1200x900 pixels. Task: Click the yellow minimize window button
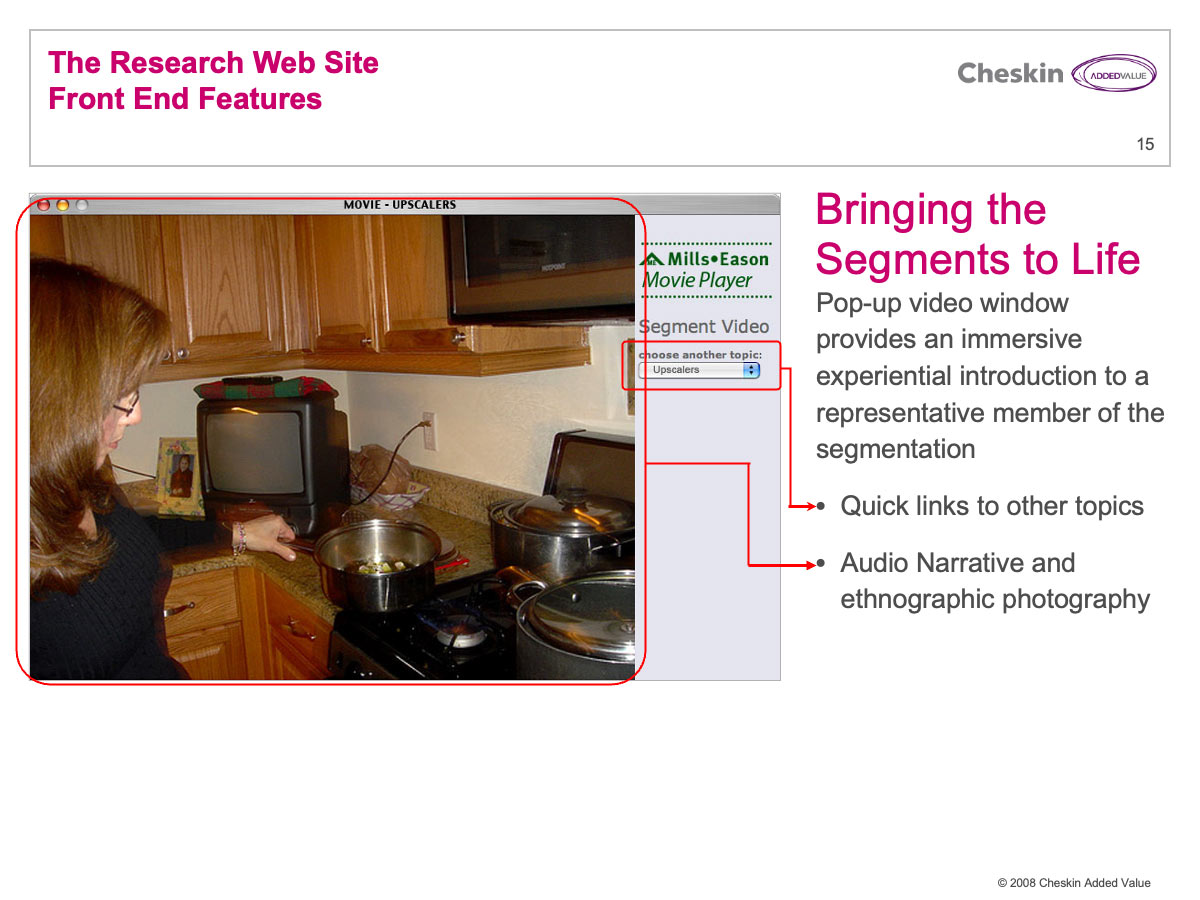[62, 205]
